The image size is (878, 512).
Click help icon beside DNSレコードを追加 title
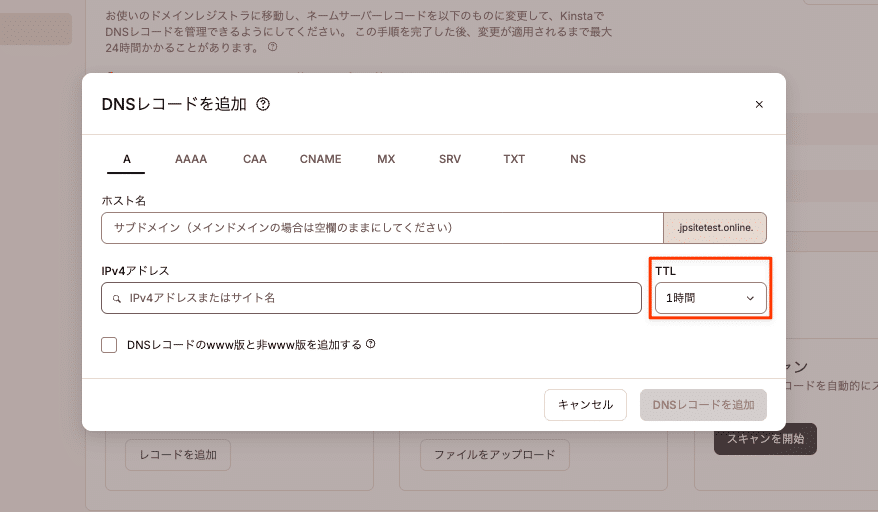click(263, 104)
